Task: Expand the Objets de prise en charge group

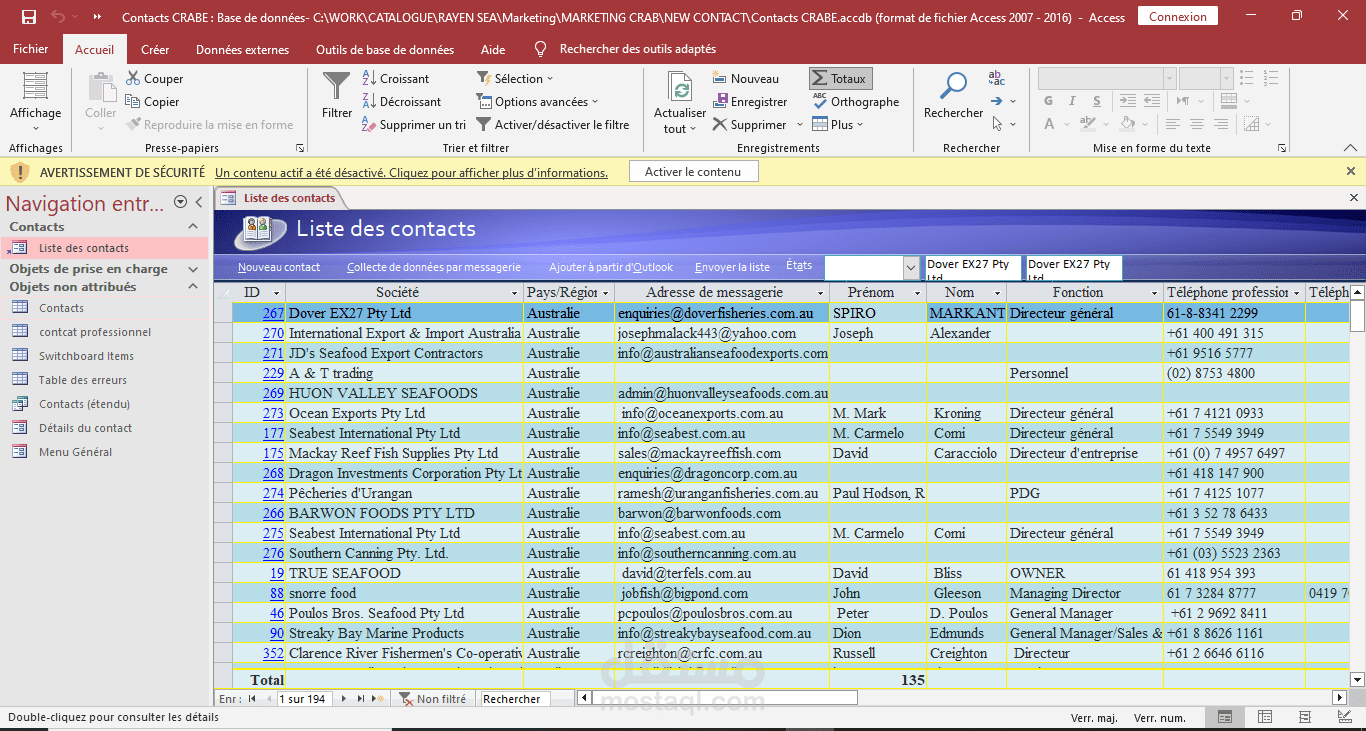Action: pyautogui.click(x=193, y=269)
